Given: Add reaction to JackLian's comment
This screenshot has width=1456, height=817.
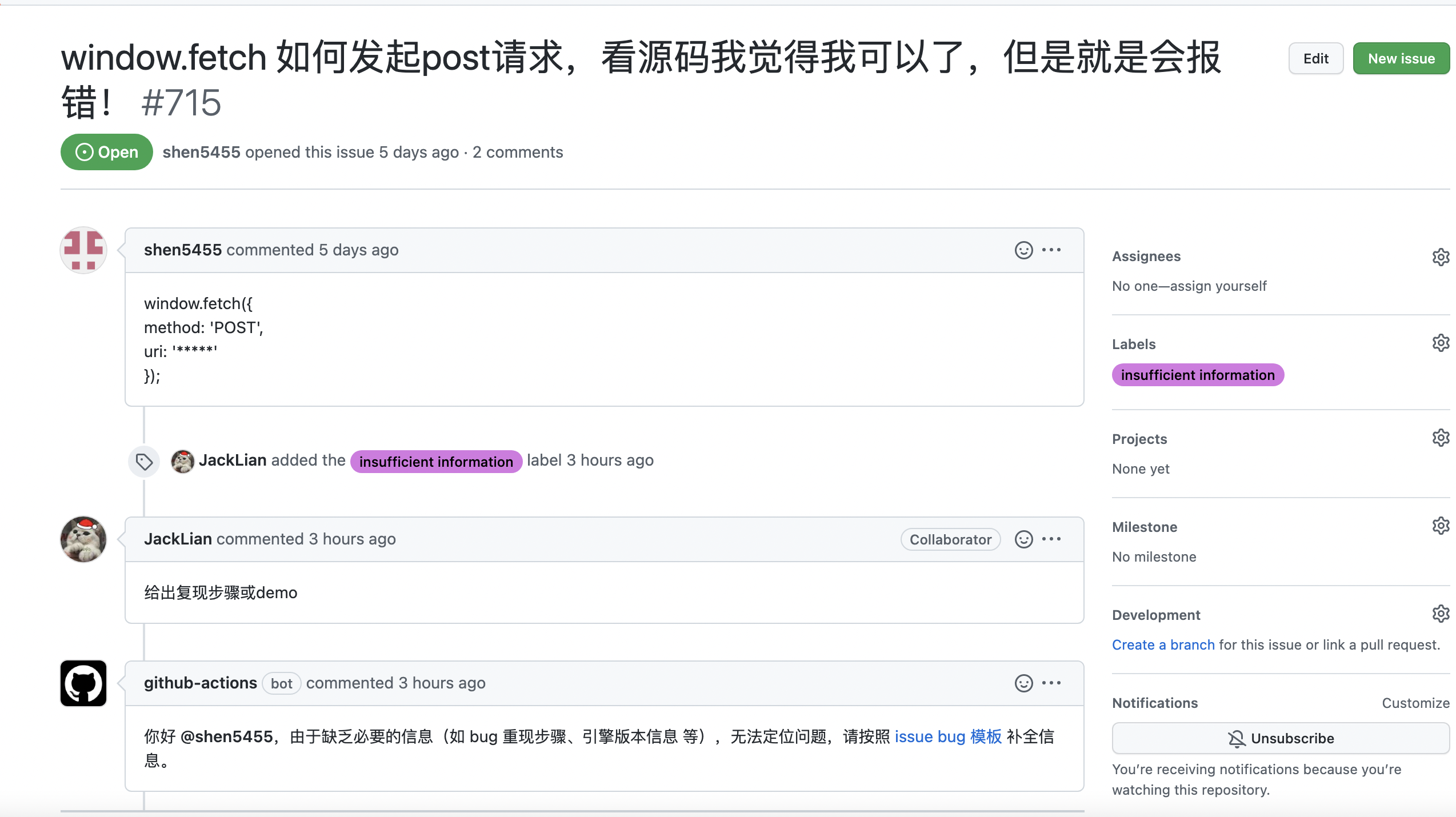Looking at the screenshot, I should coord(1023,539).
